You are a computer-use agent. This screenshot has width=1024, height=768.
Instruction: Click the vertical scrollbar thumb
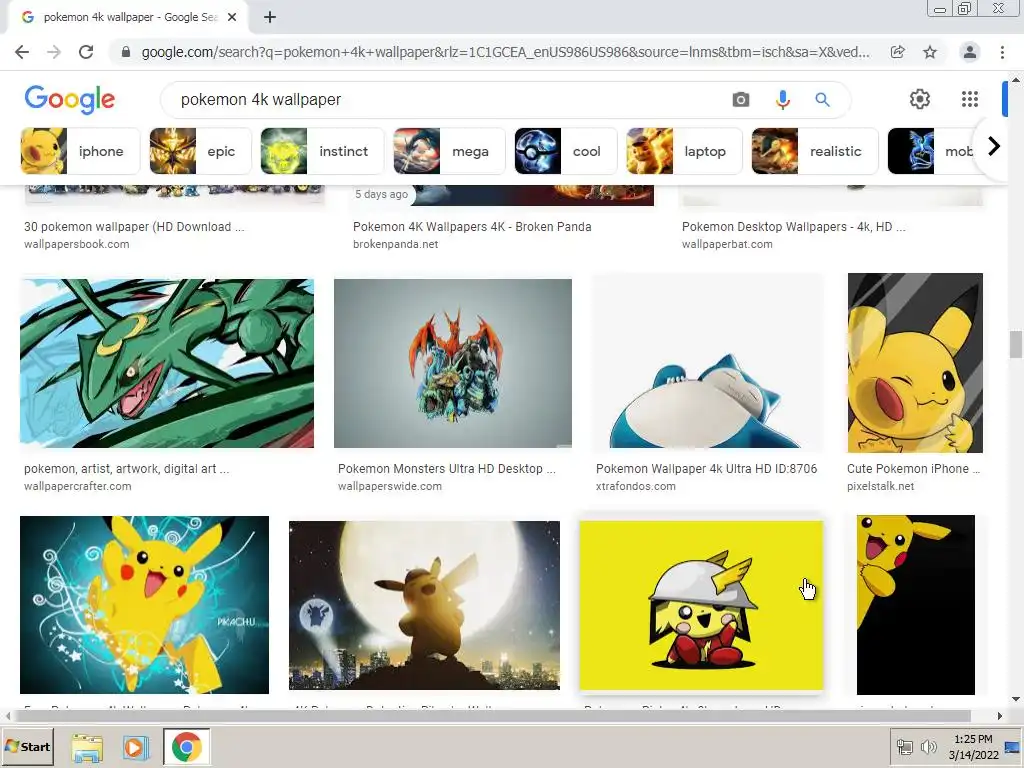tap(1016, 344)
